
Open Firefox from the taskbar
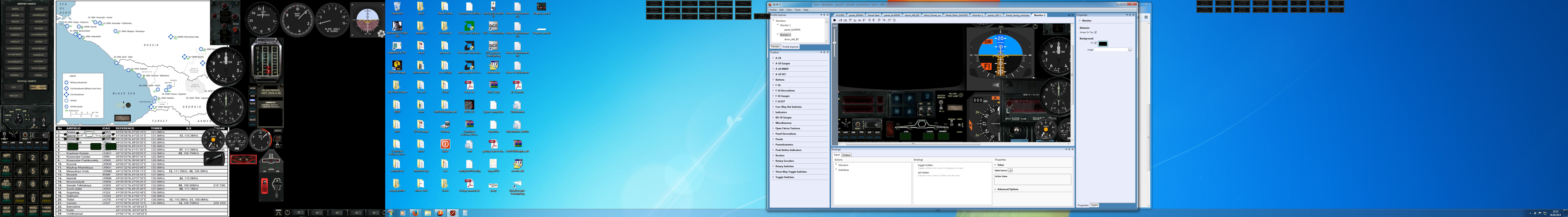point(416,213)
